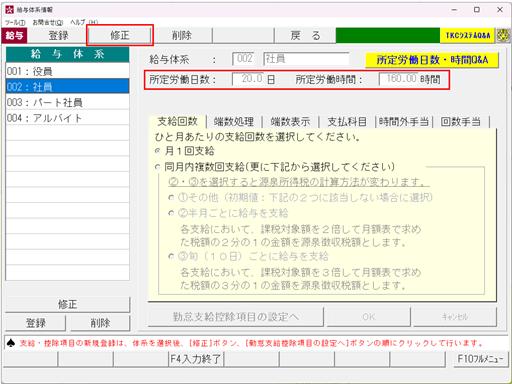Open the ツール menu
Screen dimensions: 512x384
pos(15,22)
